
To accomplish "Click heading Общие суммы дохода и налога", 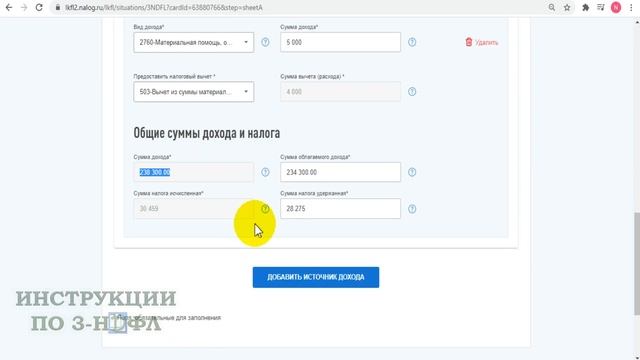I will pyautogui.click(x=207, y=133).
